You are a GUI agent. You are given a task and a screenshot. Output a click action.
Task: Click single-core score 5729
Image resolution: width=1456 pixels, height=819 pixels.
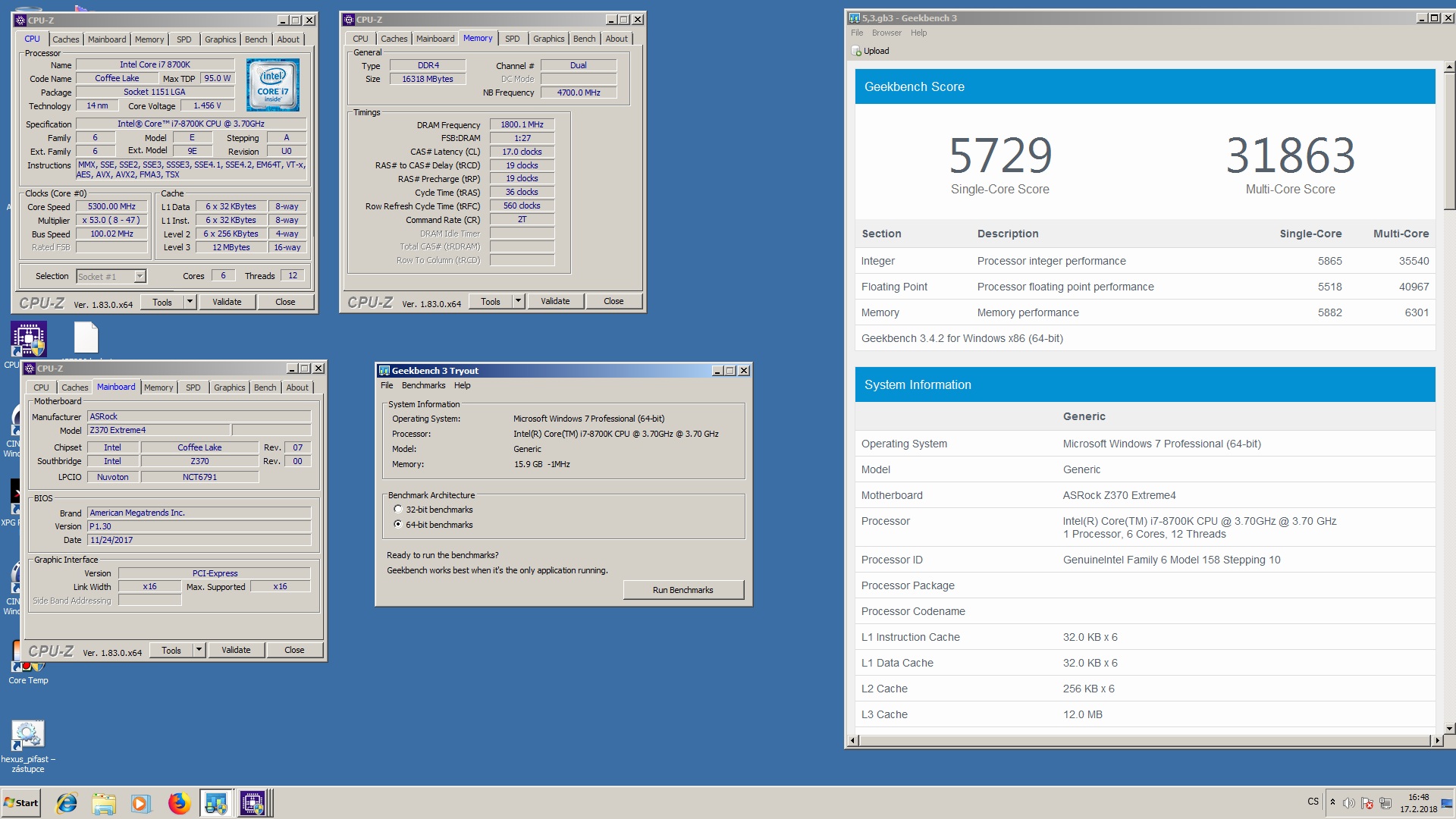click(1000, 155)
